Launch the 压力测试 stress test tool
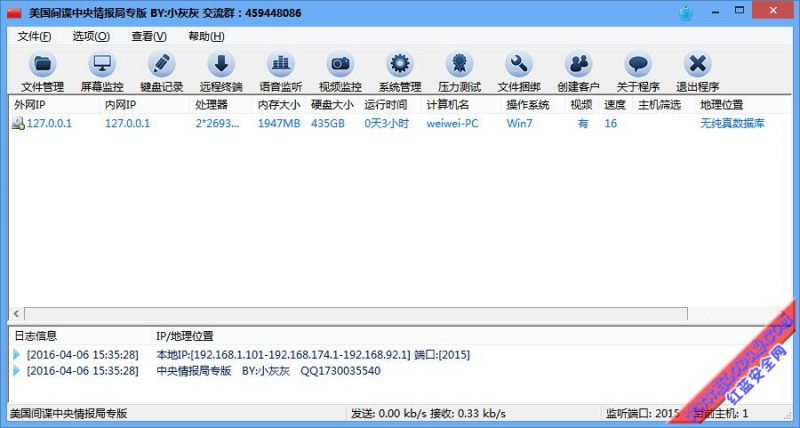The height and width of the screenshot is (428, 800). 459,72
